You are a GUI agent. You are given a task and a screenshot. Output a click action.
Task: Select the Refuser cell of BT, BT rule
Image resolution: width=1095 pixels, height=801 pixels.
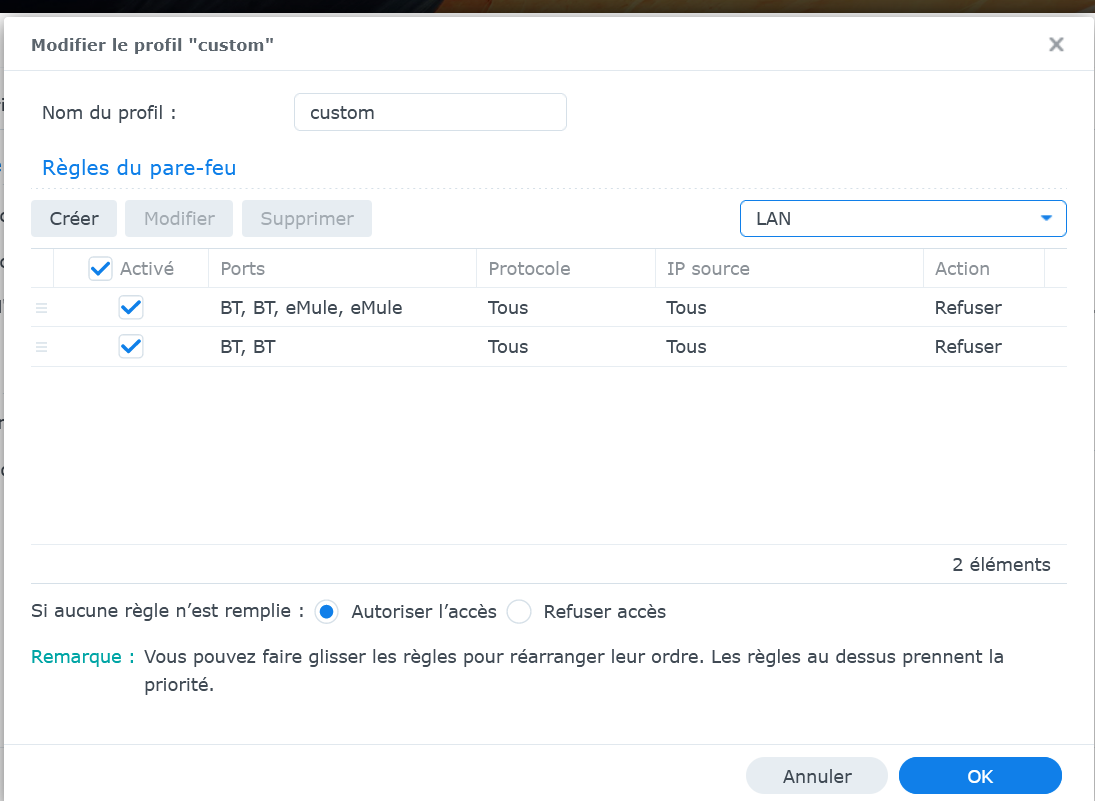[968, 347]
